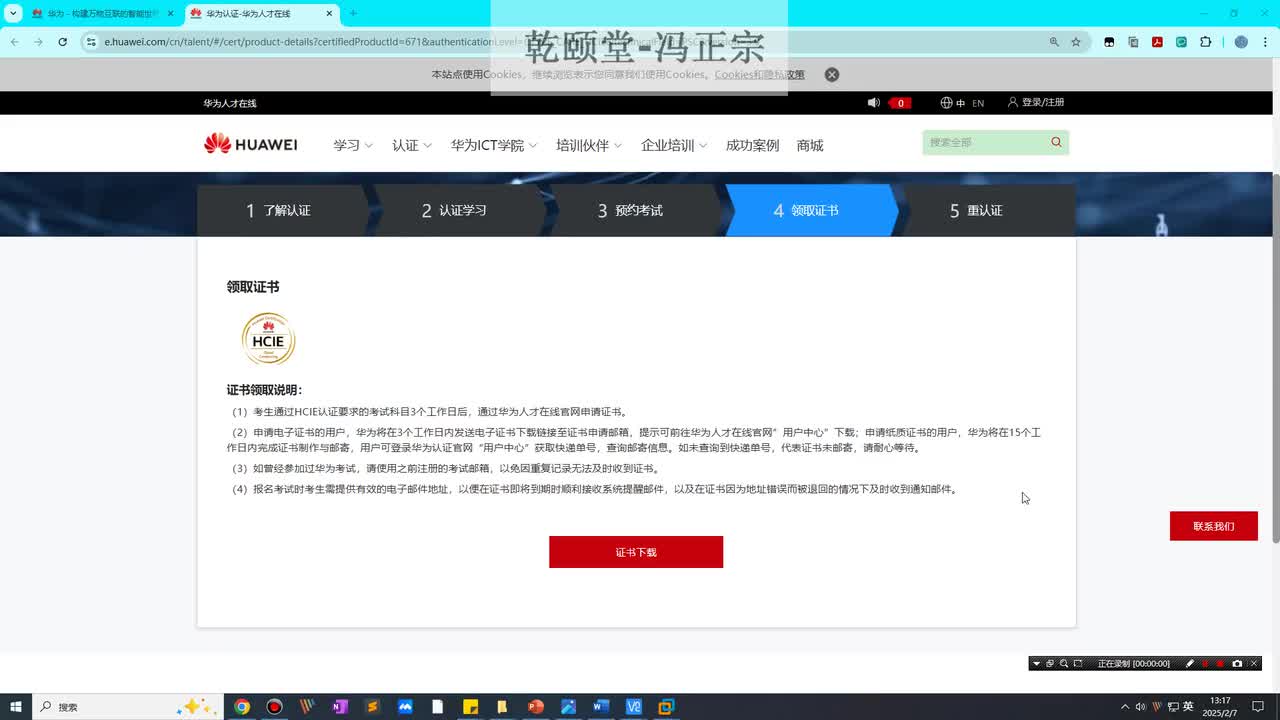The image size is (1280, 720).
Task: Click the page vertical scrollbar thumb
Action: point(1275,358)
